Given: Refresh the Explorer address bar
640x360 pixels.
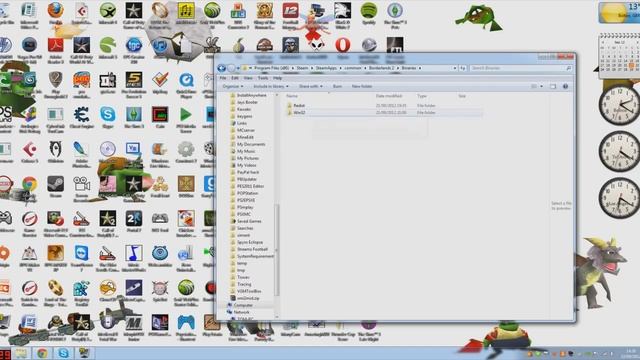Looking at the screenshot, I should tap(462, 68).
